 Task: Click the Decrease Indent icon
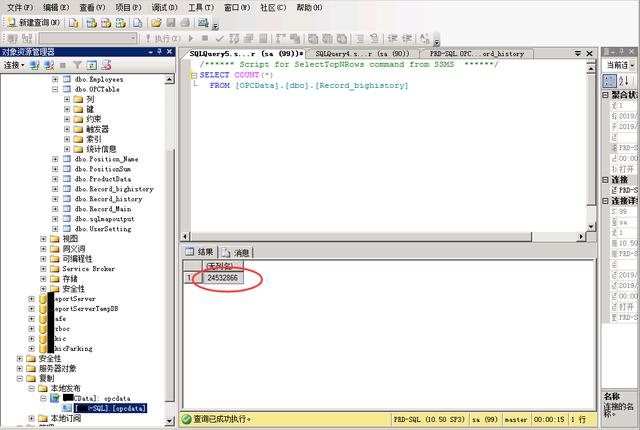coord(392,38)
